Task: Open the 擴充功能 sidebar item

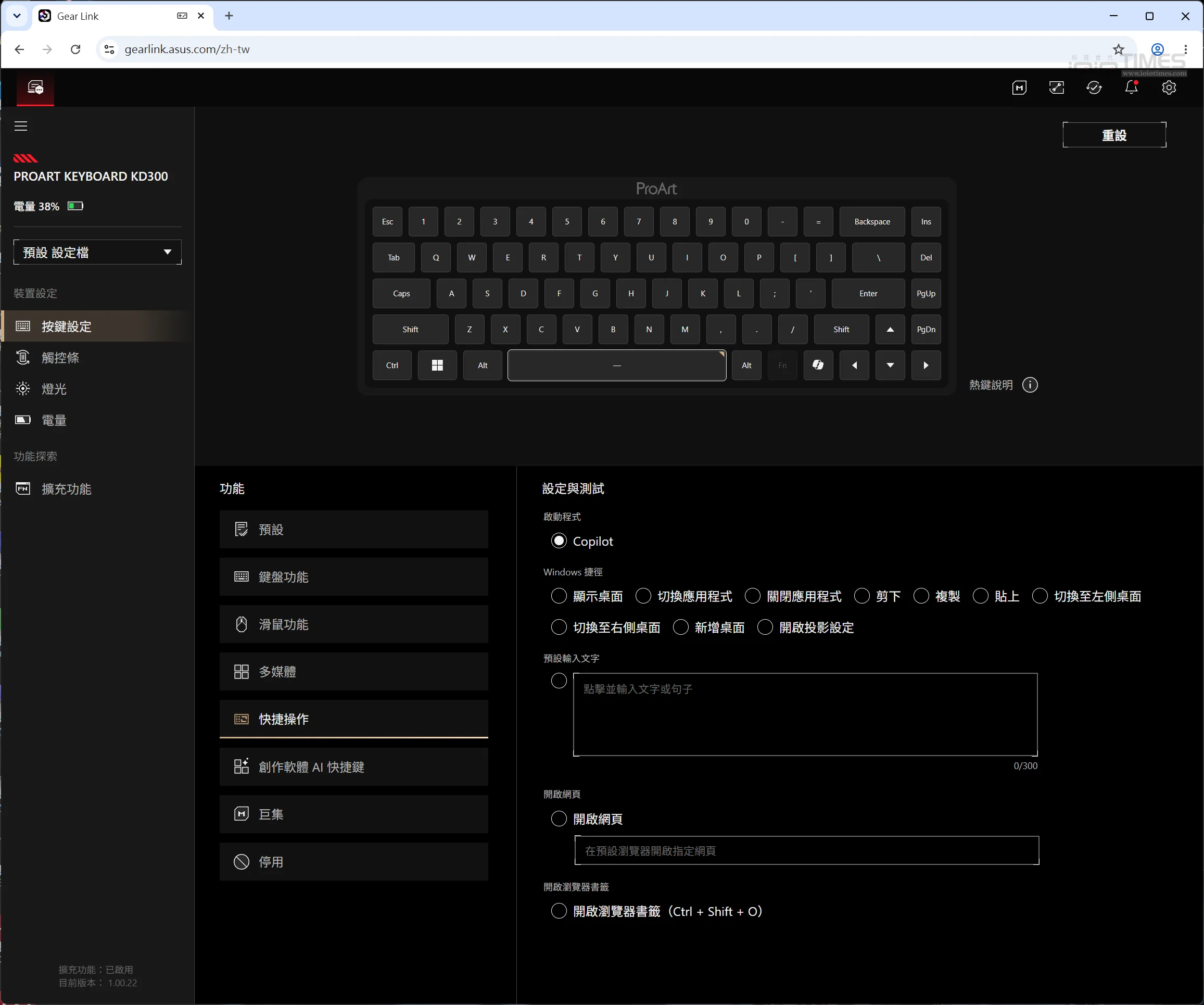Action: (97, 489)
